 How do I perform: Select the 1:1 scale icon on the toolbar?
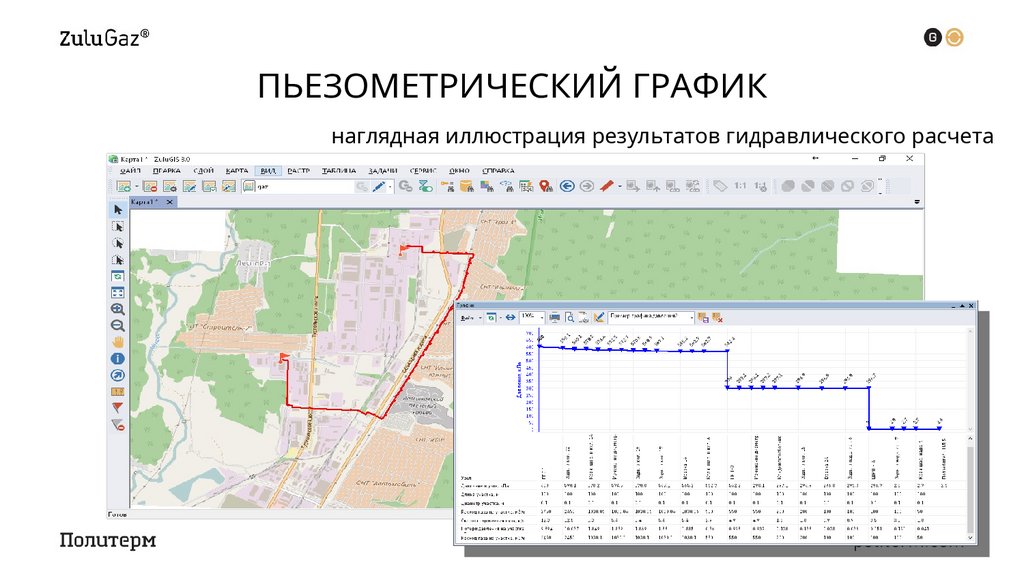pos(741,186)
